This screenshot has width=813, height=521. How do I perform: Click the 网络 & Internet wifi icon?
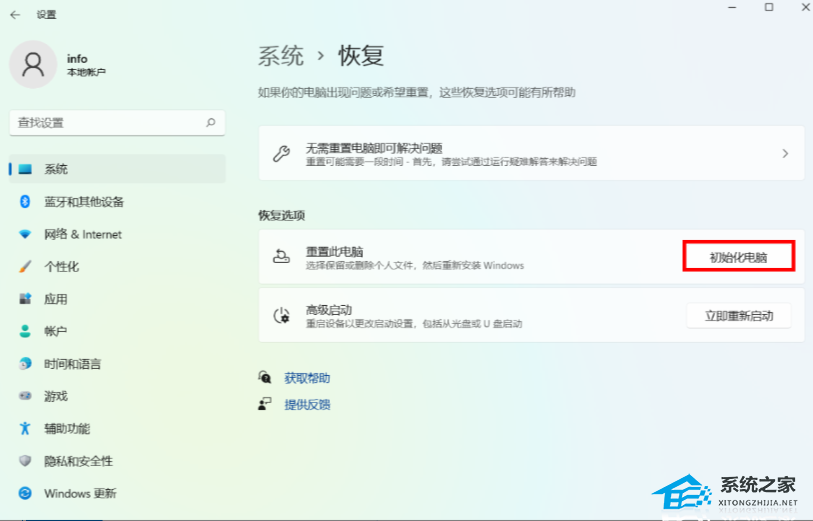(x=25, y=234)
